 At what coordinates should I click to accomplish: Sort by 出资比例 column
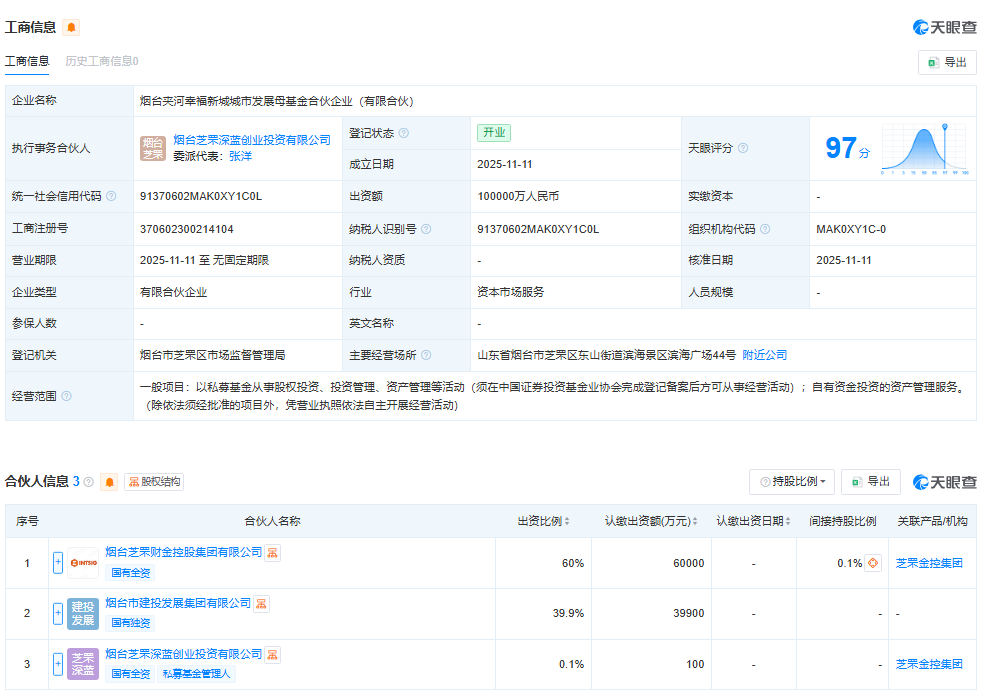[567, 521]
